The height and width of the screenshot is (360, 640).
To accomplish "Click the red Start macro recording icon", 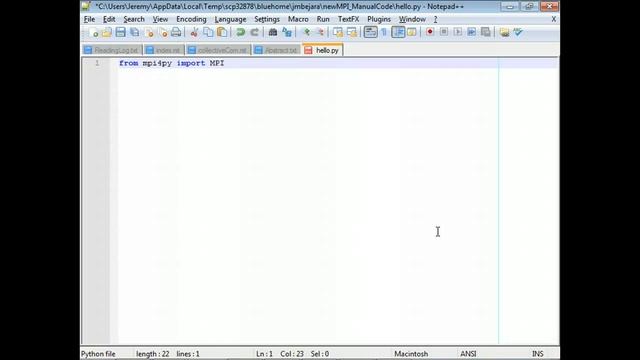I will (430, 32).
